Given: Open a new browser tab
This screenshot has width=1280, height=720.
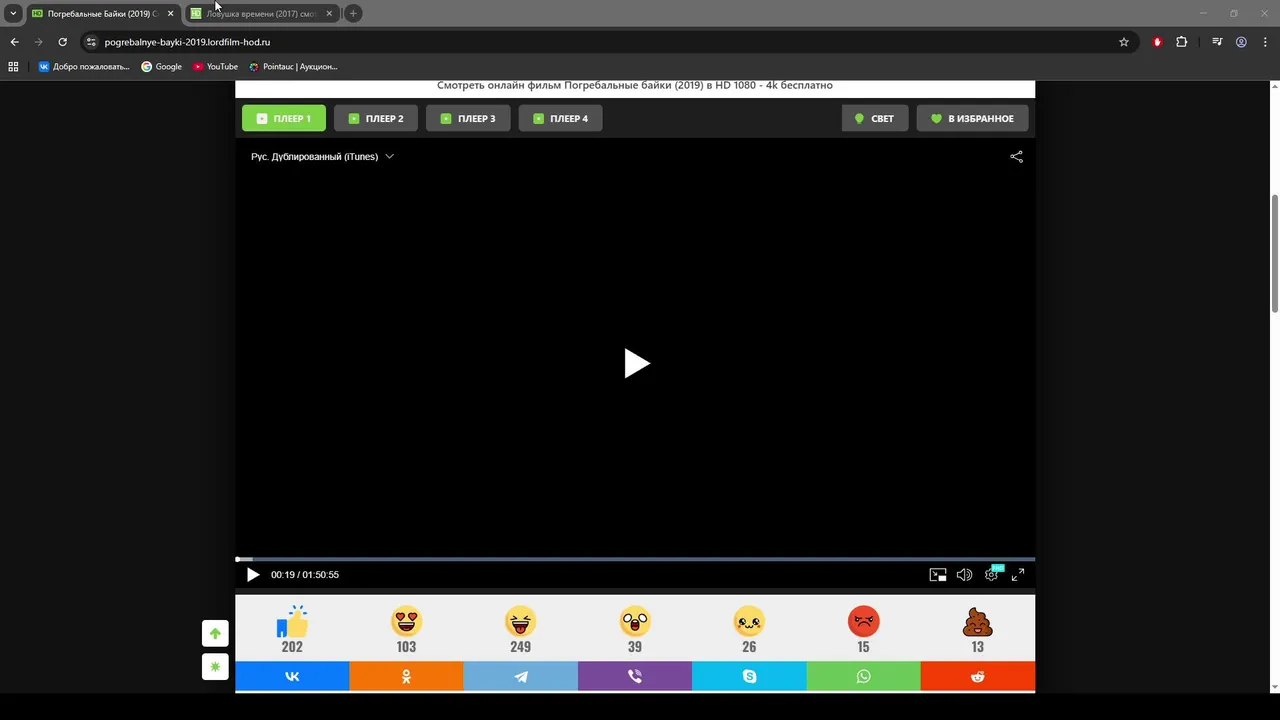Looking at the screenshot, I should [353, 14].
